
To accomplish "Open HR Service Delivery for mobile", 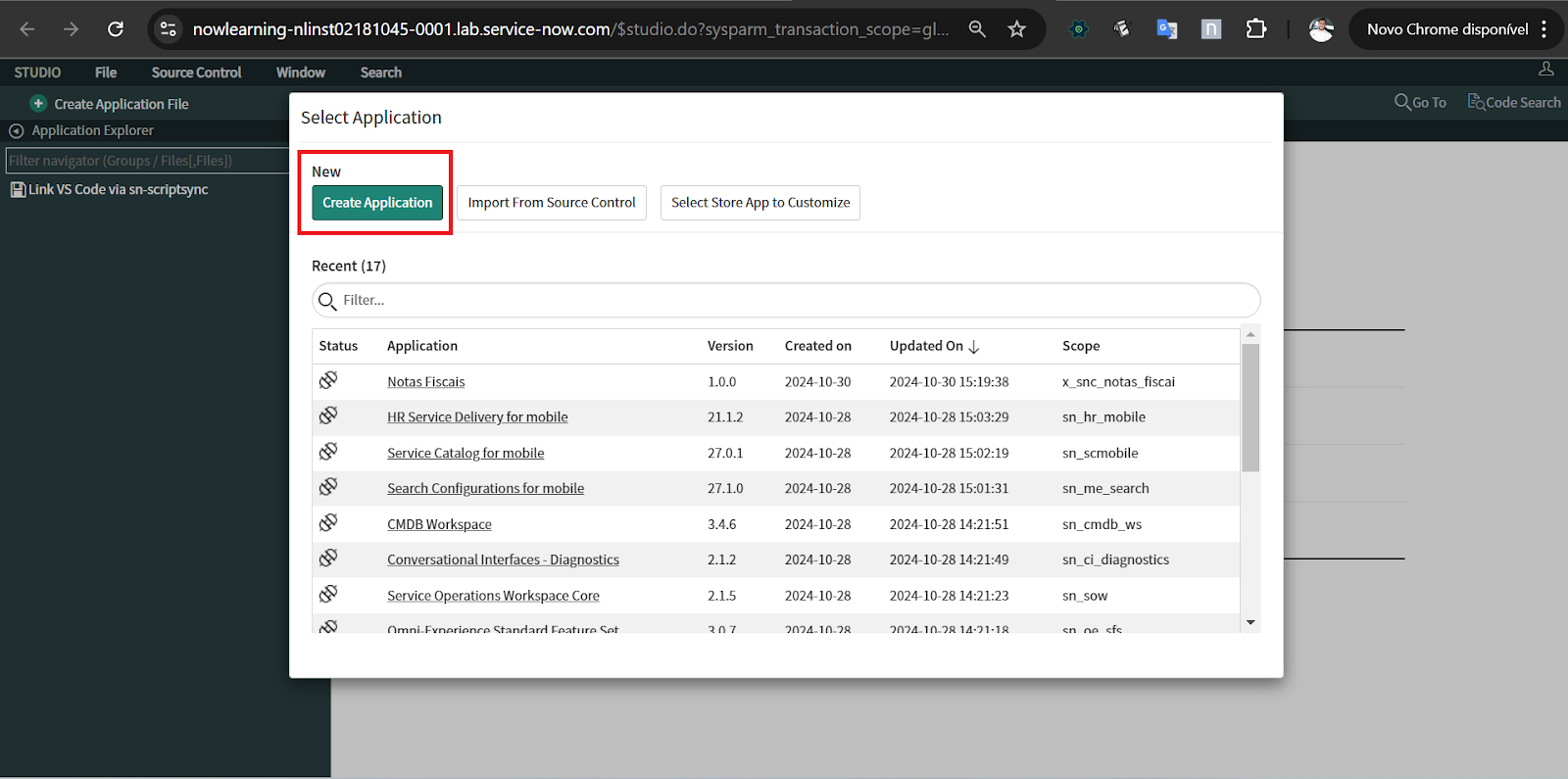I will [477, 417].
